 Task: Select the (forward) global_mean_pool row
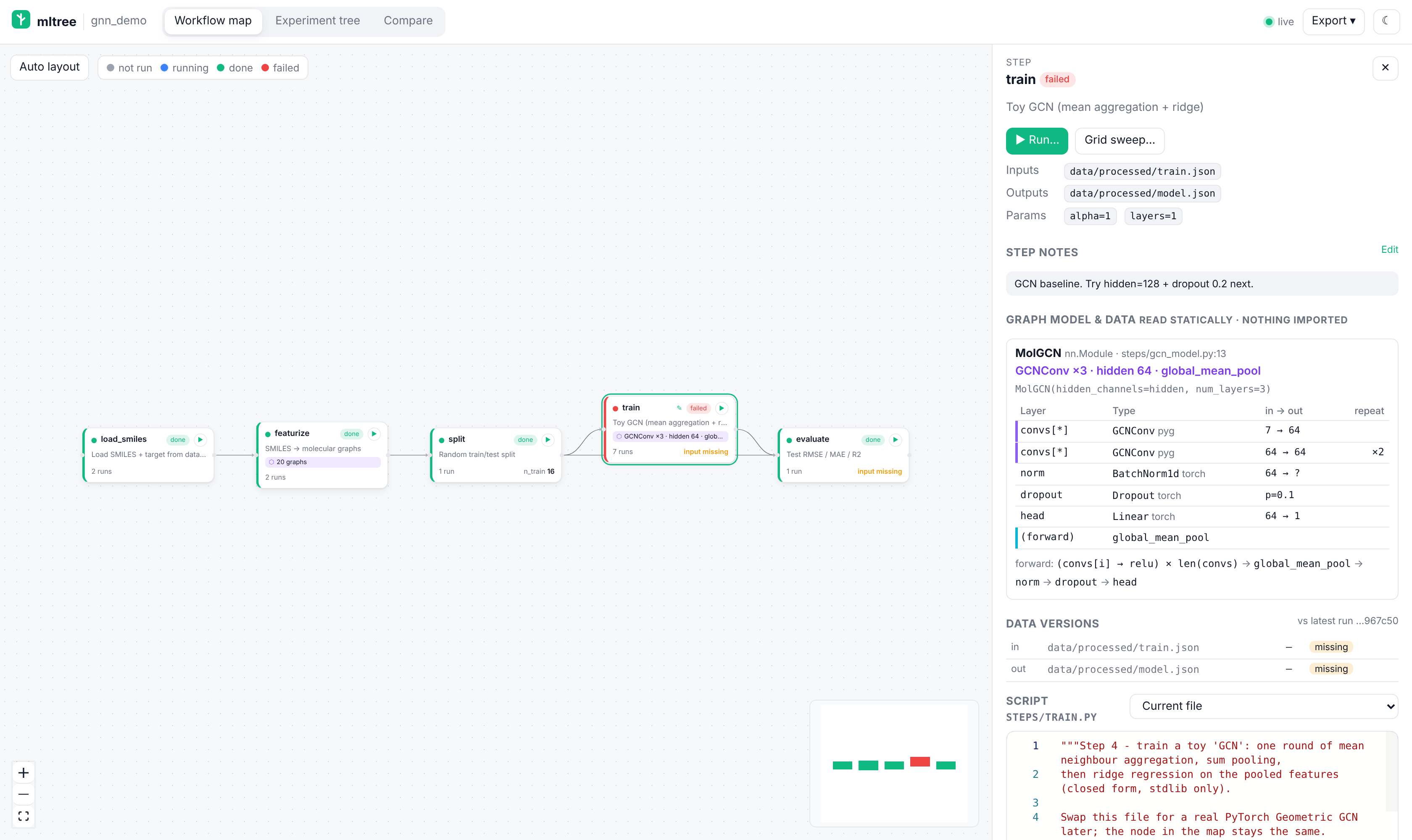click(x=1202, y=538)
